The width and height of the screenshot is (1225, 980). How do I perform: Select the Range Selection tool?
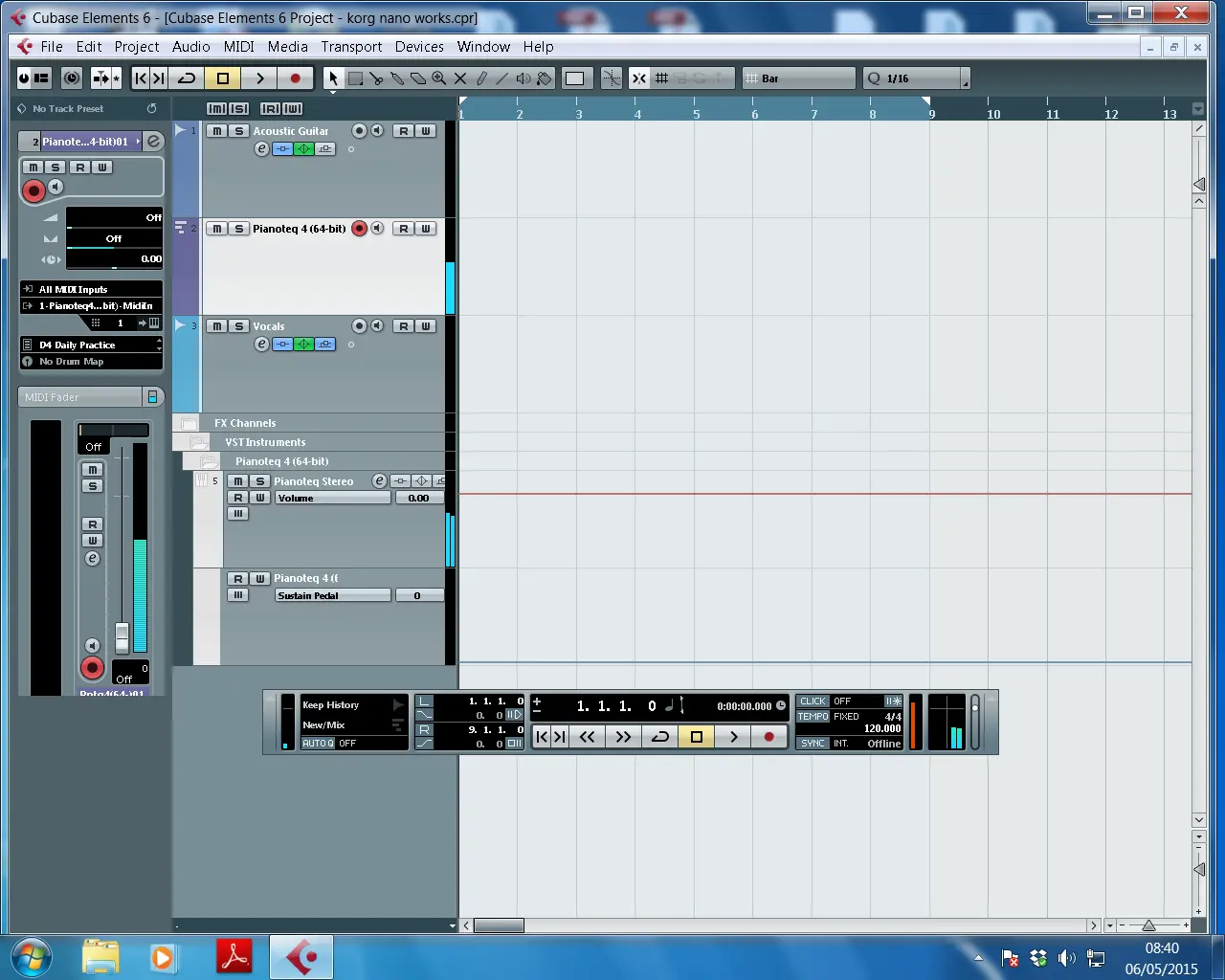coord(355,78)
